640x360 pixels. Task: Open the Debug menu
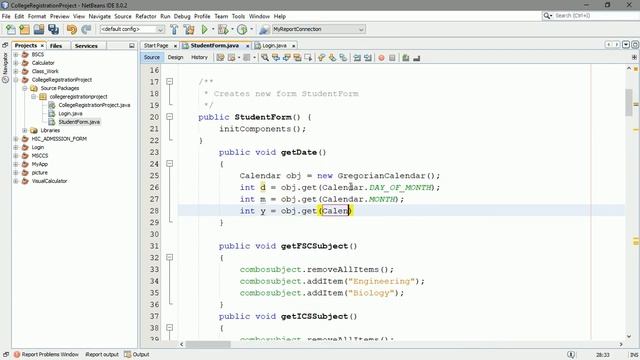[182, 16]
